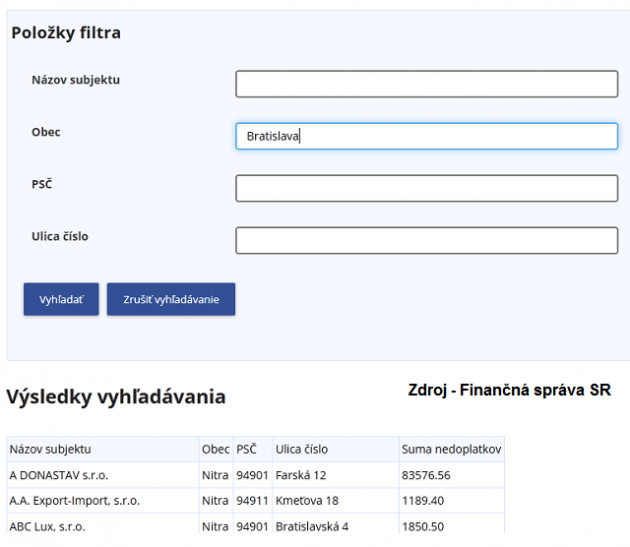Screen dimensions: 630x547
Task: Click the Názov subjektu input field
Action: (426, 84)
